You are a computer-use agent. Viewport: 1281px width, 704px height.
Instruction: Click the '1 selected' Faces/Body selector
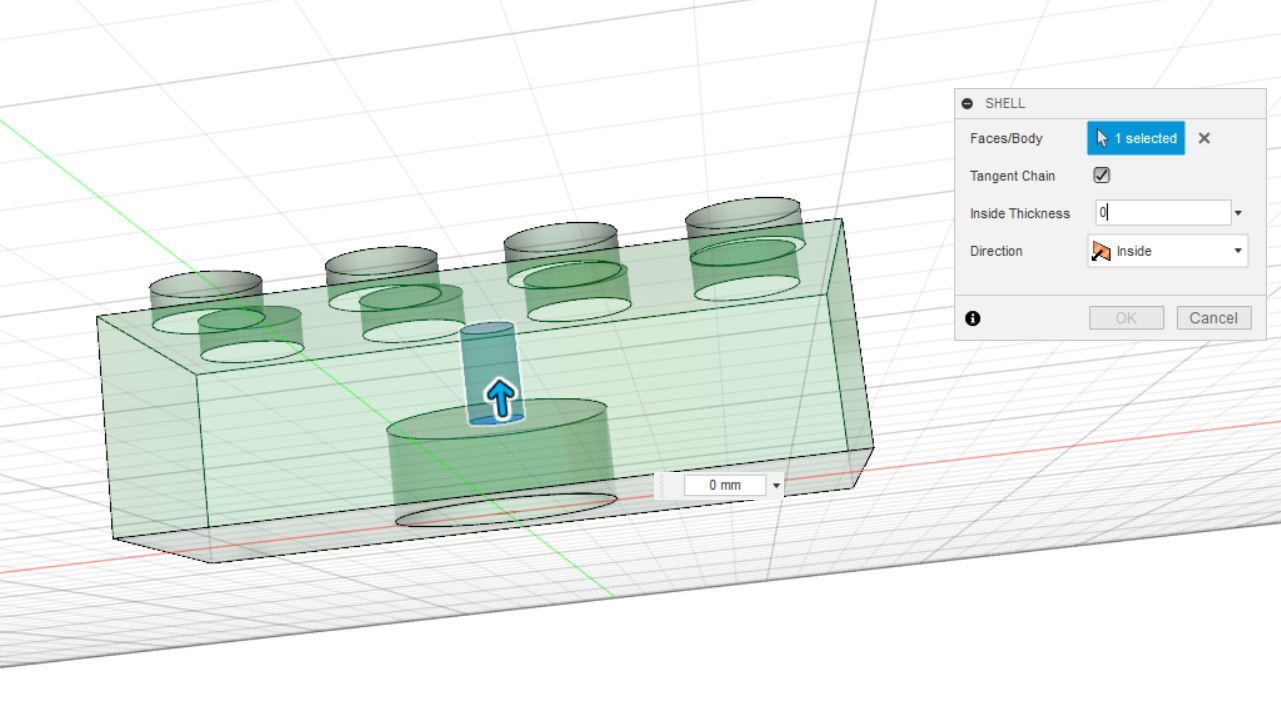pos(1136,138)
